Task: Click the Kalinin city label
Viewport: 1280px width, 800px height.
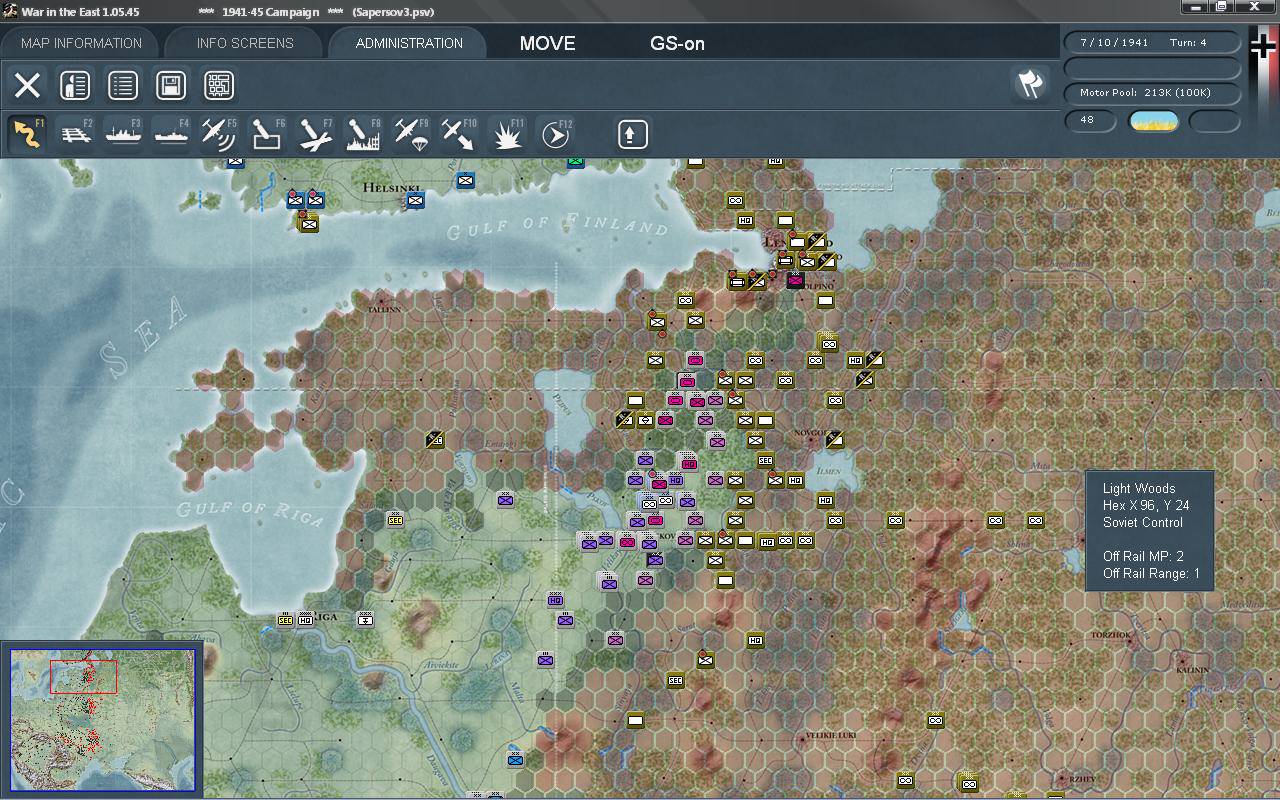Action: (x=1191, y=669)
